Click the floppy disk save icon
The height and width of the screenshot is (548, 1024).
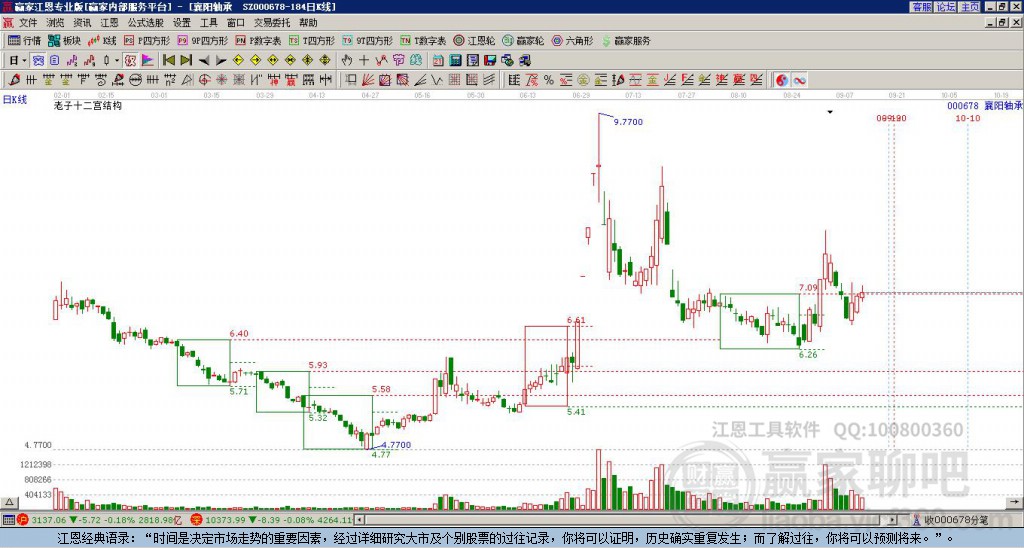[x=490, y=61]
